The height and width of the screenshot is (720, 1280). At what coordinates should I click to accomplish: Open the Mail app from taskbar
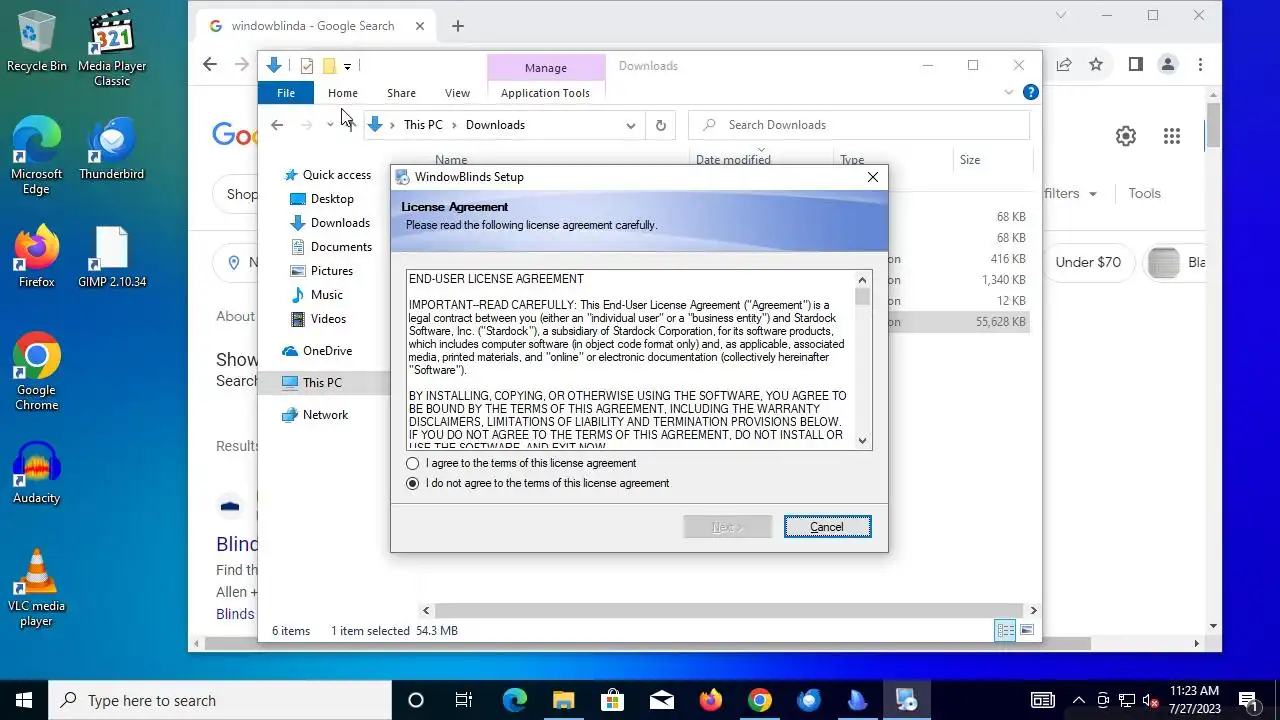pos(661,700)
